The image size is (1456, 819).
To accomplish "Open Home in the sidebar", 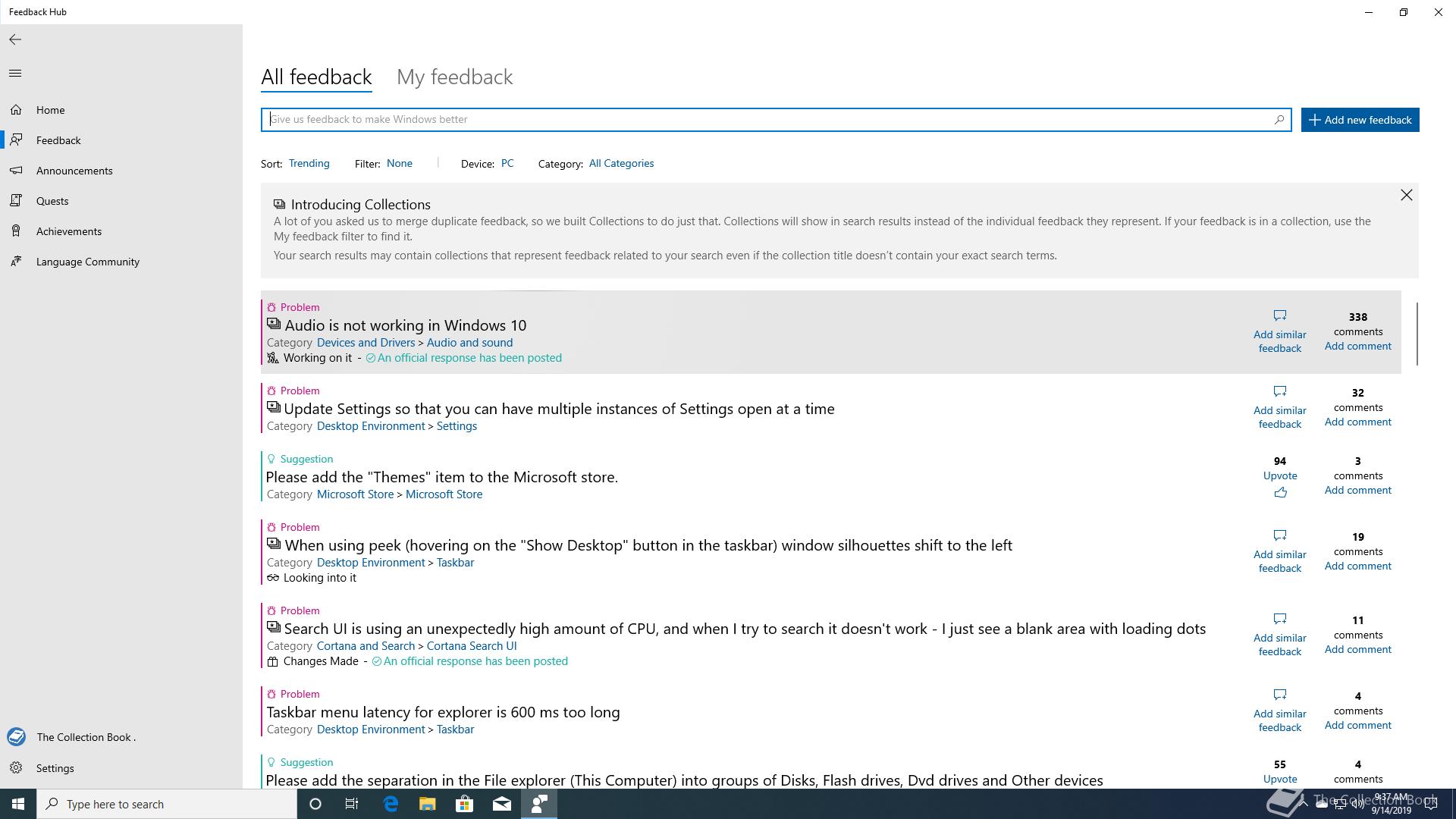I will pos(121,110).
